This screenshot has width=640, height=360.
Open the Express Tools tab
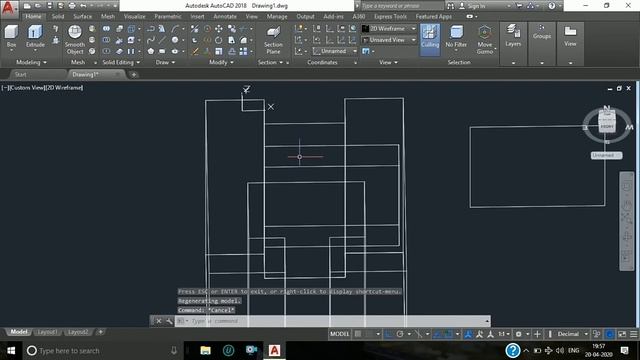(x=390, y=16)
